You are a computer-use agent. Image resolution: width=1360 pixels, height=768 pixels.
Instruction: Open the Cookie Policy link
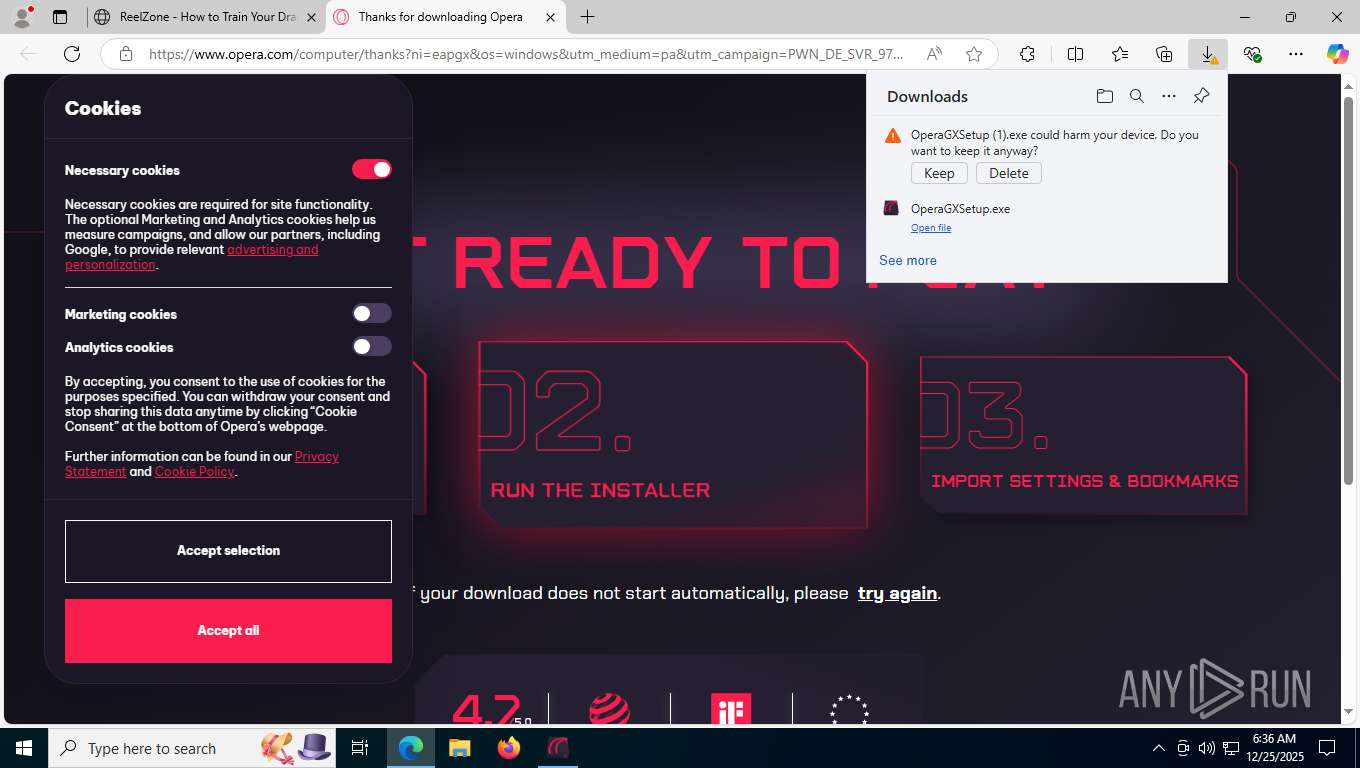coord(194,472)
